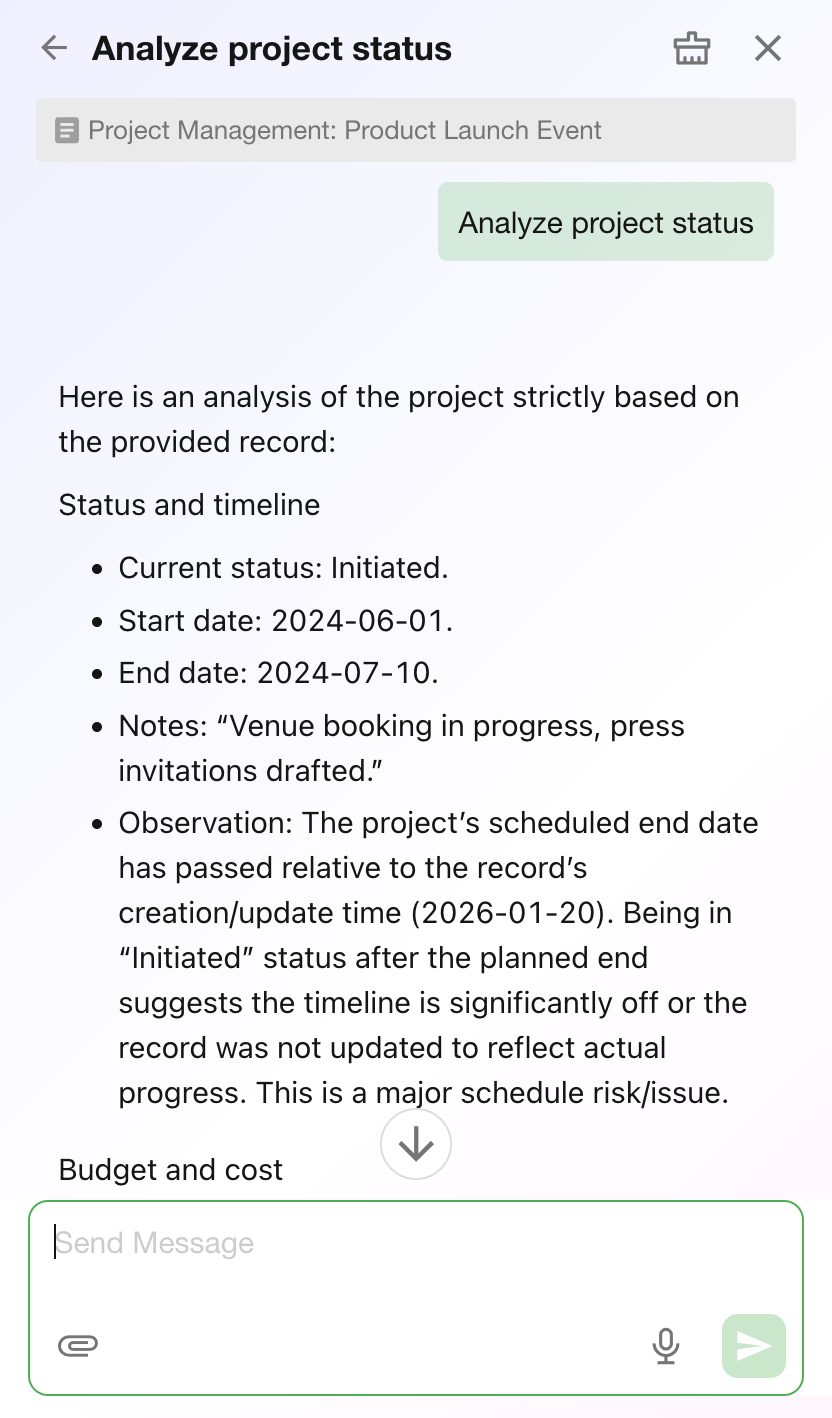Click the intro line 'Here is an analysis'

[x=398, y=419]
